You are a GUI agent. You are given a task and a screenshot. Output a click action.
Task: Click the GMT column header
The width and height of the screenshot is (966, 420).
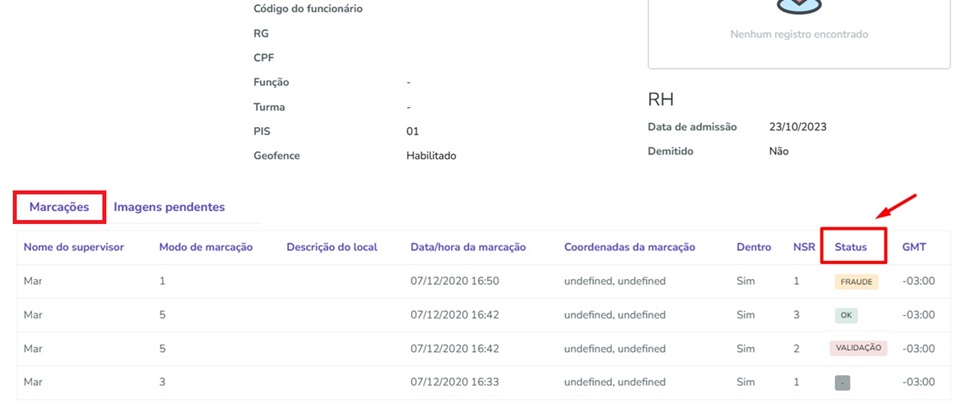[x=914, y=247]
